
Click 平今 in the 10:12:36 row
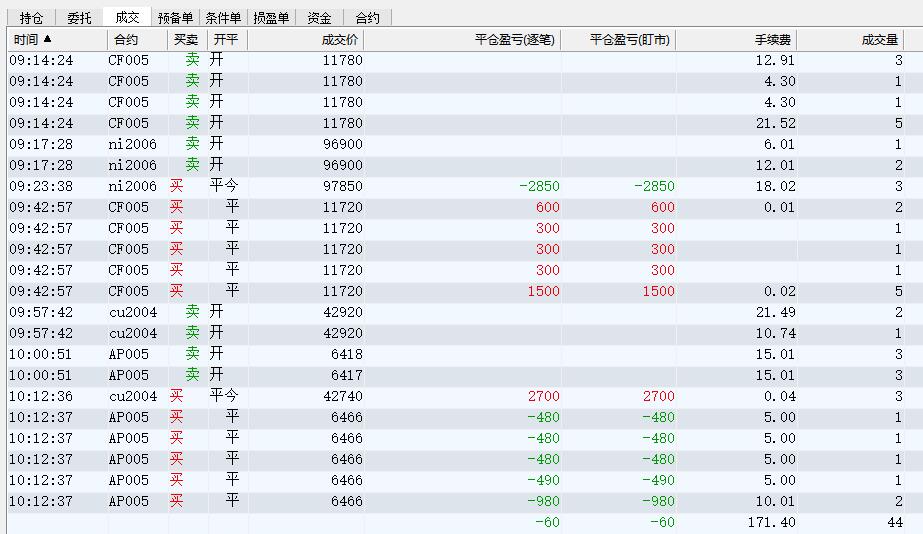pyautogui.click(x=224, y=396)
